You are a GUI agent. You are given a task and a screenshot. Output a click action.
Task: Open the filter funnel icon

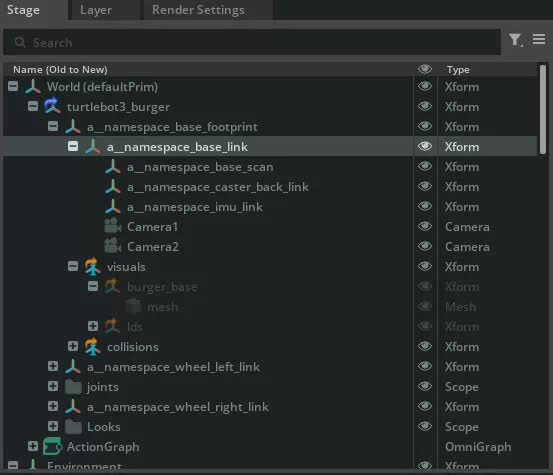[516, 39]
